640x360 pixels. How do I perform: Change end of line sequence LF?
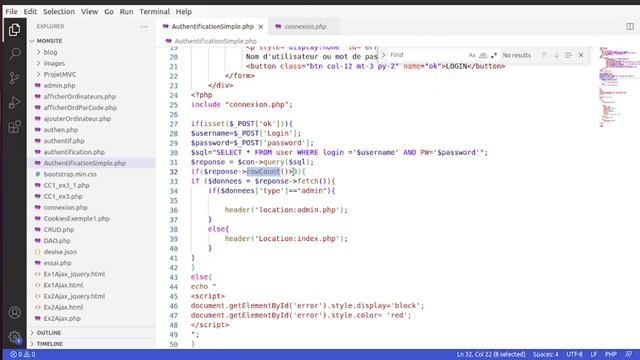[x=594, y=354]
